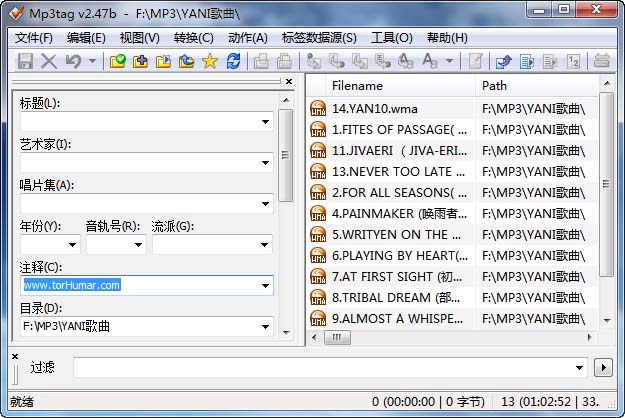This screenshot has width=625, height=418.
Task: Click the grayed Extended tags edit icon
Action: coord(475,61)
